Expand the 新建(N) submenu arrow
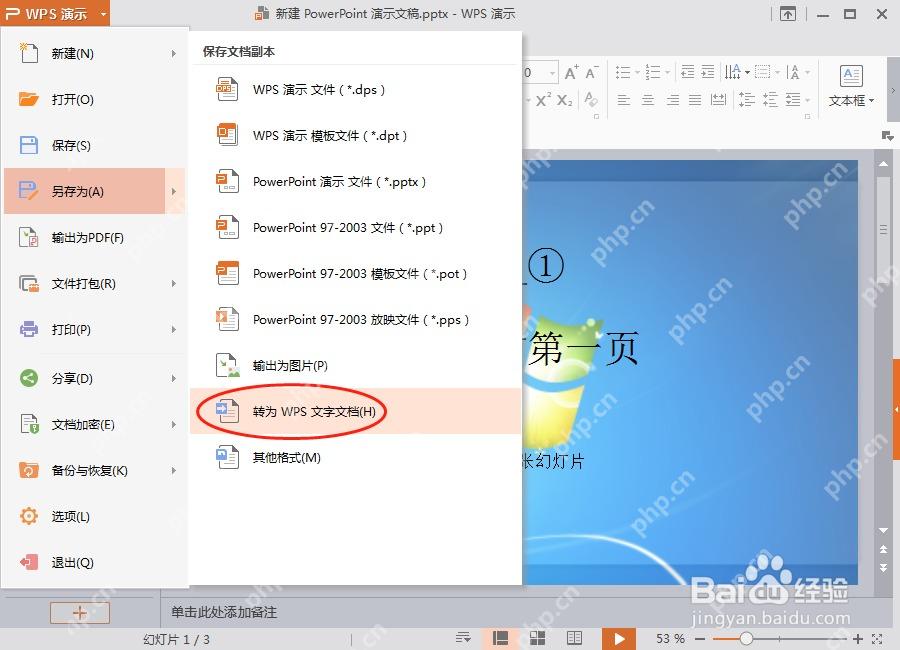 [173, 53]
